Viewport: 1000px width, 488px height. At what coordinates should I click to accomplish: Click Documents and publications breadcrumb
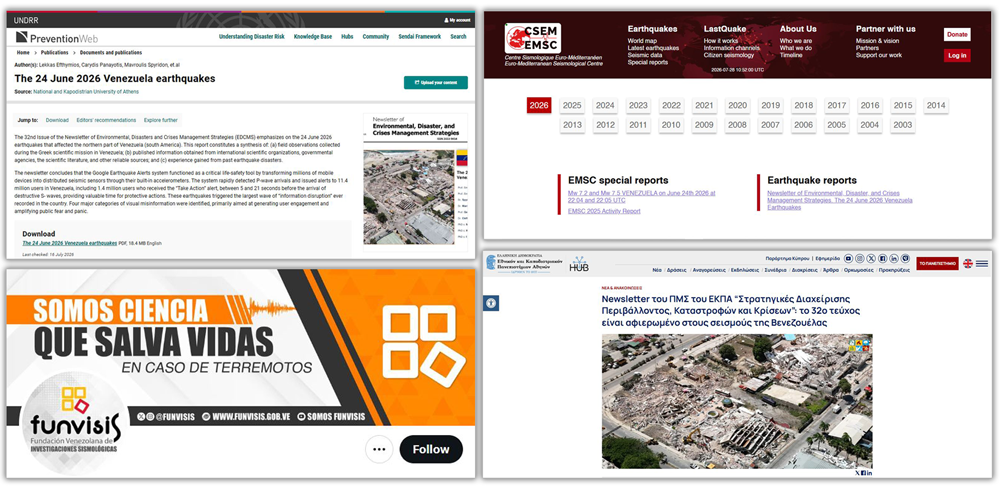(x=111, y=53)
